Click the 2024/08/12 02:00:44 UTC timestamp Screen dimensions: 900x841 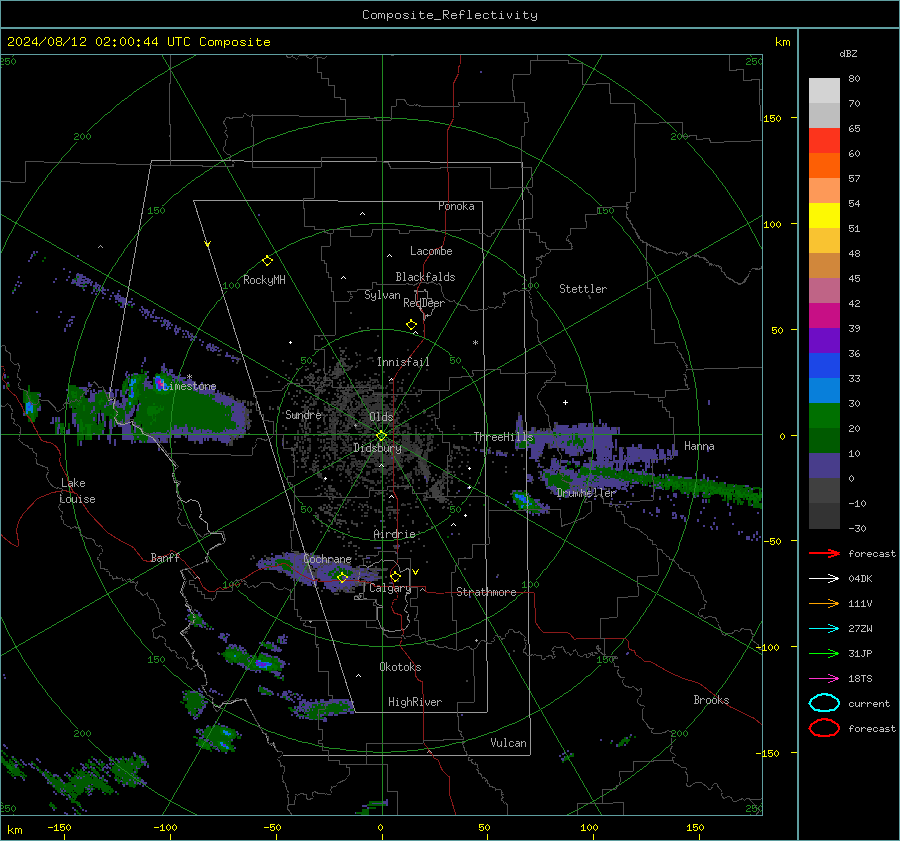click(x=101, y=42)
